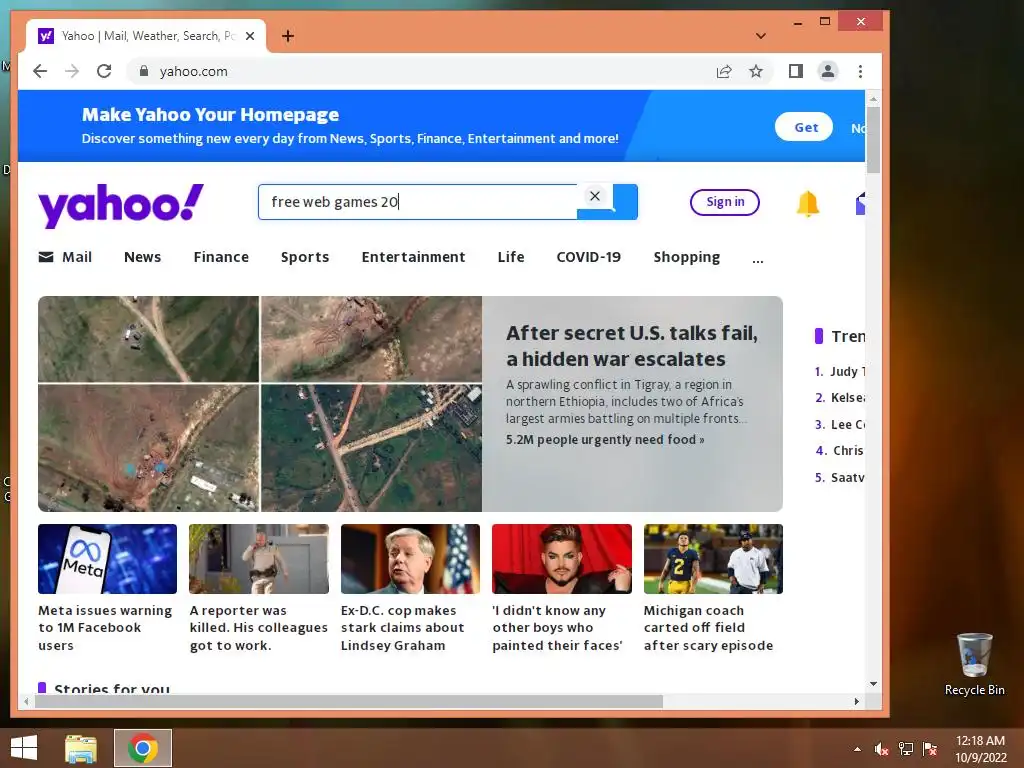Open 'Michigan coach carted off field' headline
Screen dimensions: 1024x768
click(709, 628)
